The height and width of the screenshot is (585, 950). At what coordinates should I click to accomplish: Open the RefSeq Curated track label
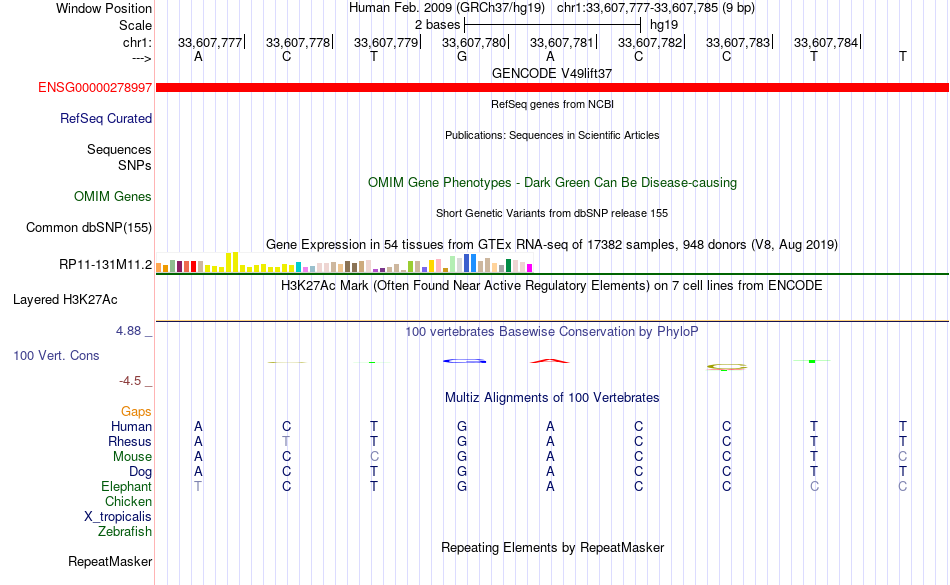pos(105,119)
